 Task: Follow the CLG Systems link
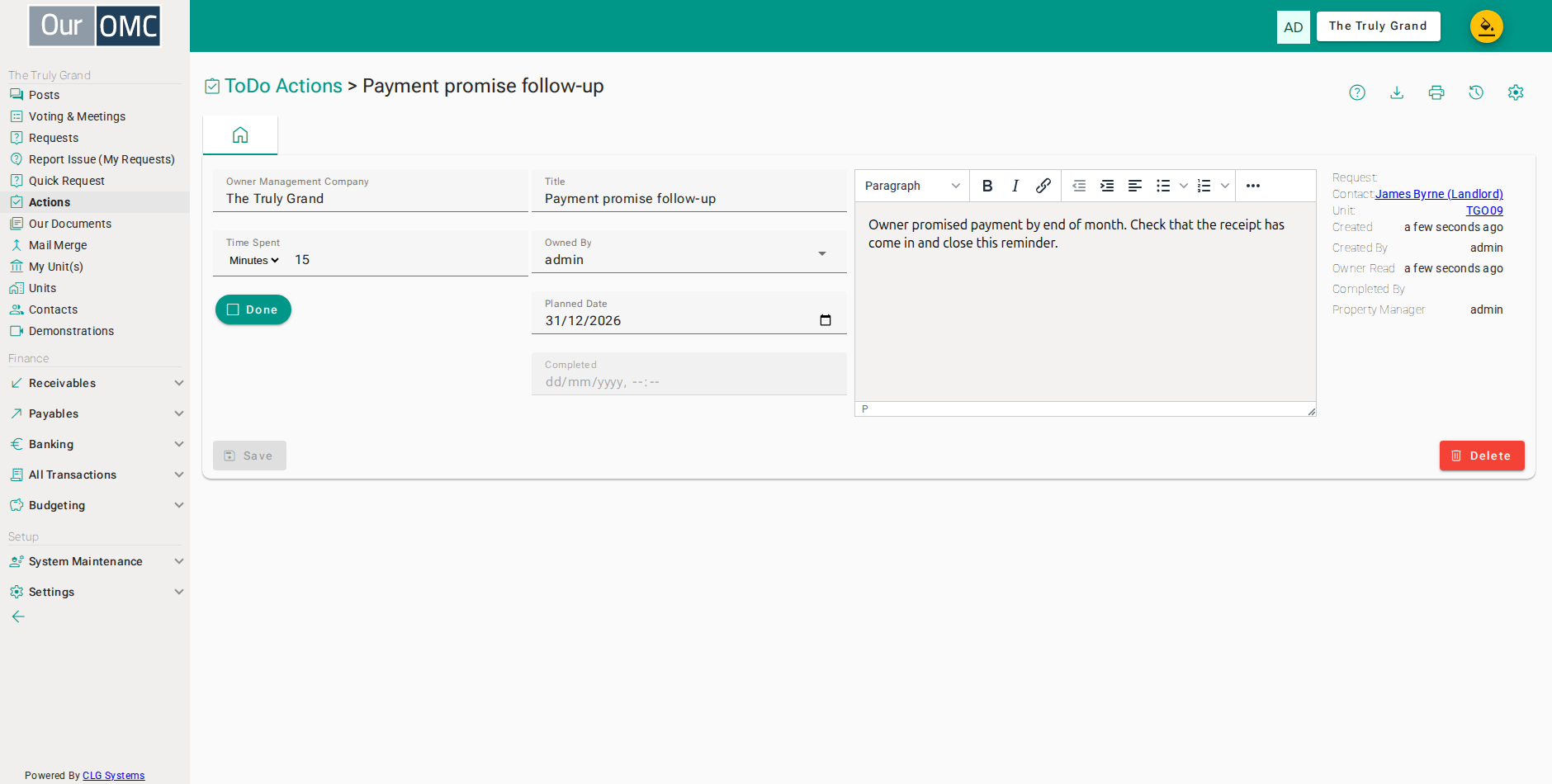click(x=113, y=776)
